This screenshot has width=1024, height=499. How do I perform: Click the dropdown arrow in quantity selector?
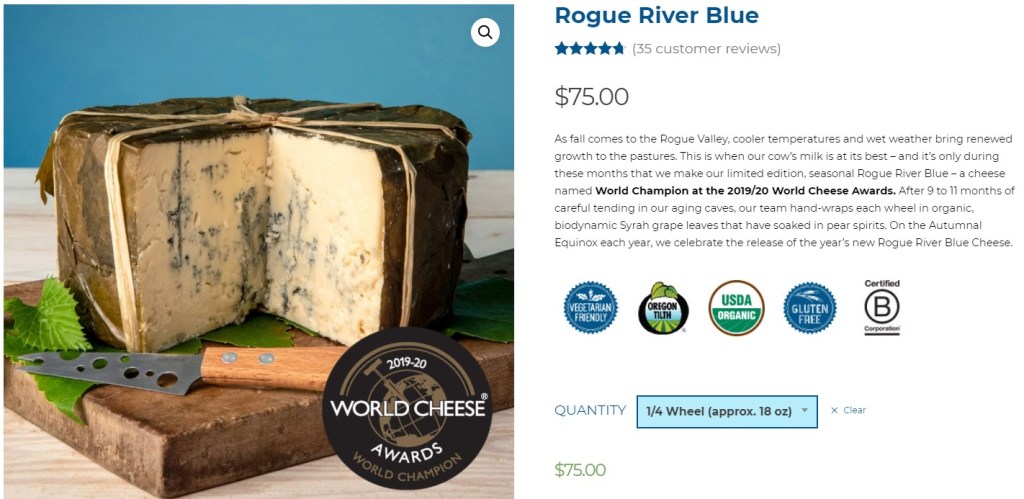[805, 411]
